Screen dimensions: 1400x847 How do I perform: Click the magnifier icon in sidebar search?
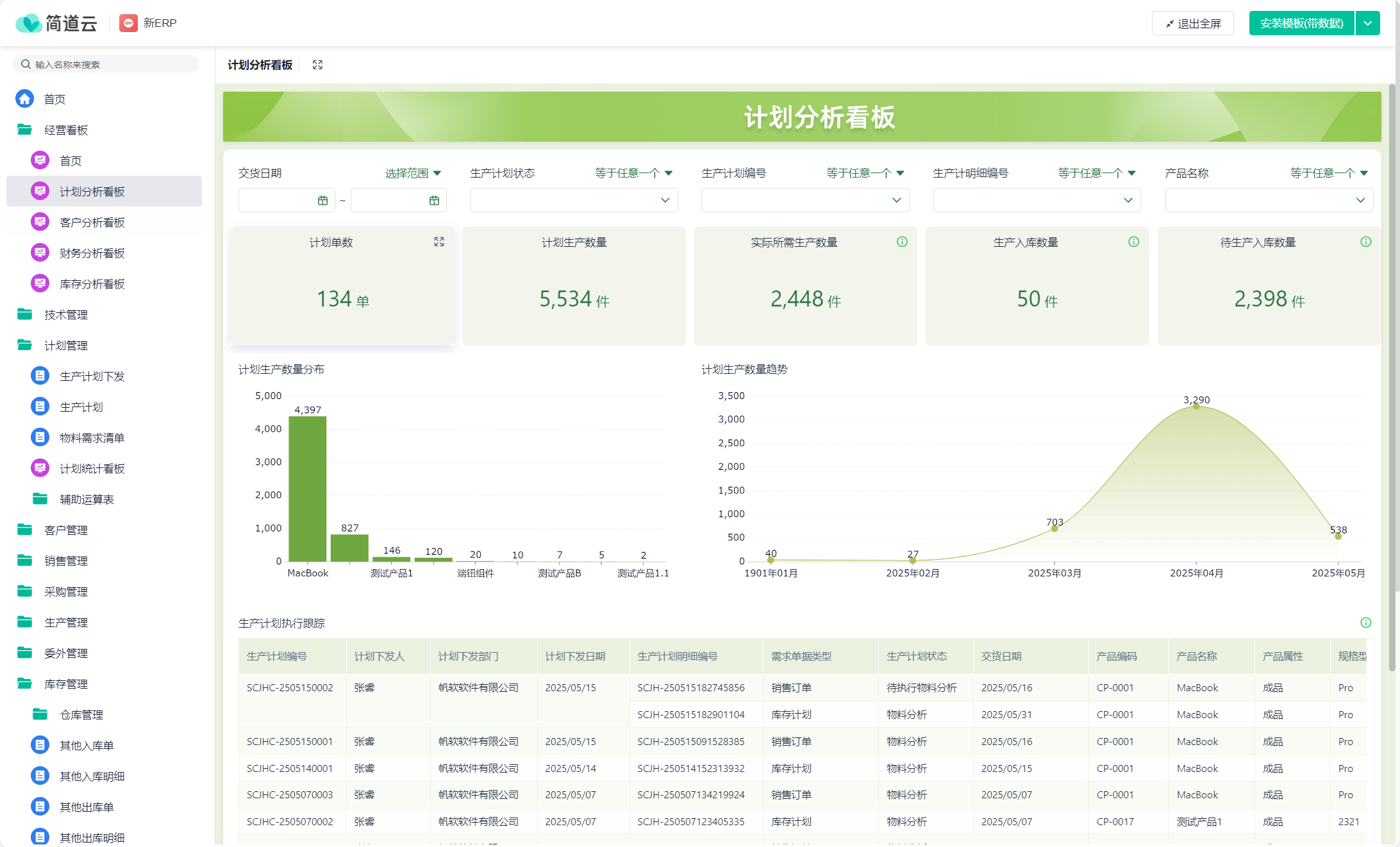tap(26, 63)
